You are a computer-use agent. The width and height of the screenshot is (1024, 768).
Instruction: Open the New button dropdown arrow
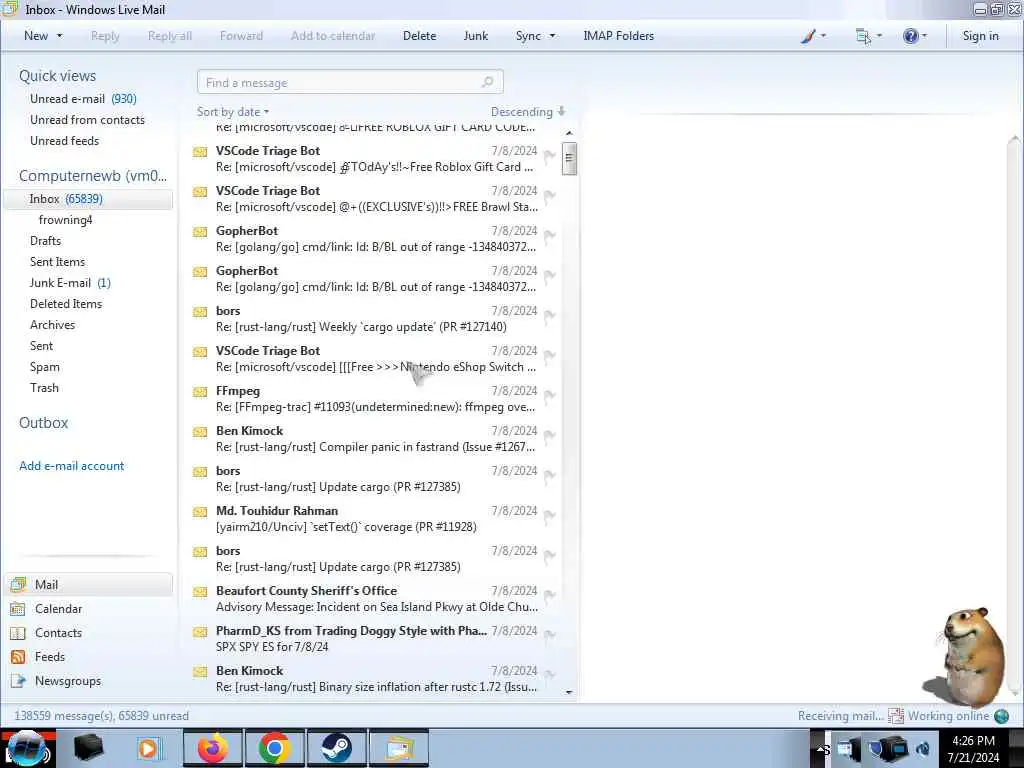(60, 36)
